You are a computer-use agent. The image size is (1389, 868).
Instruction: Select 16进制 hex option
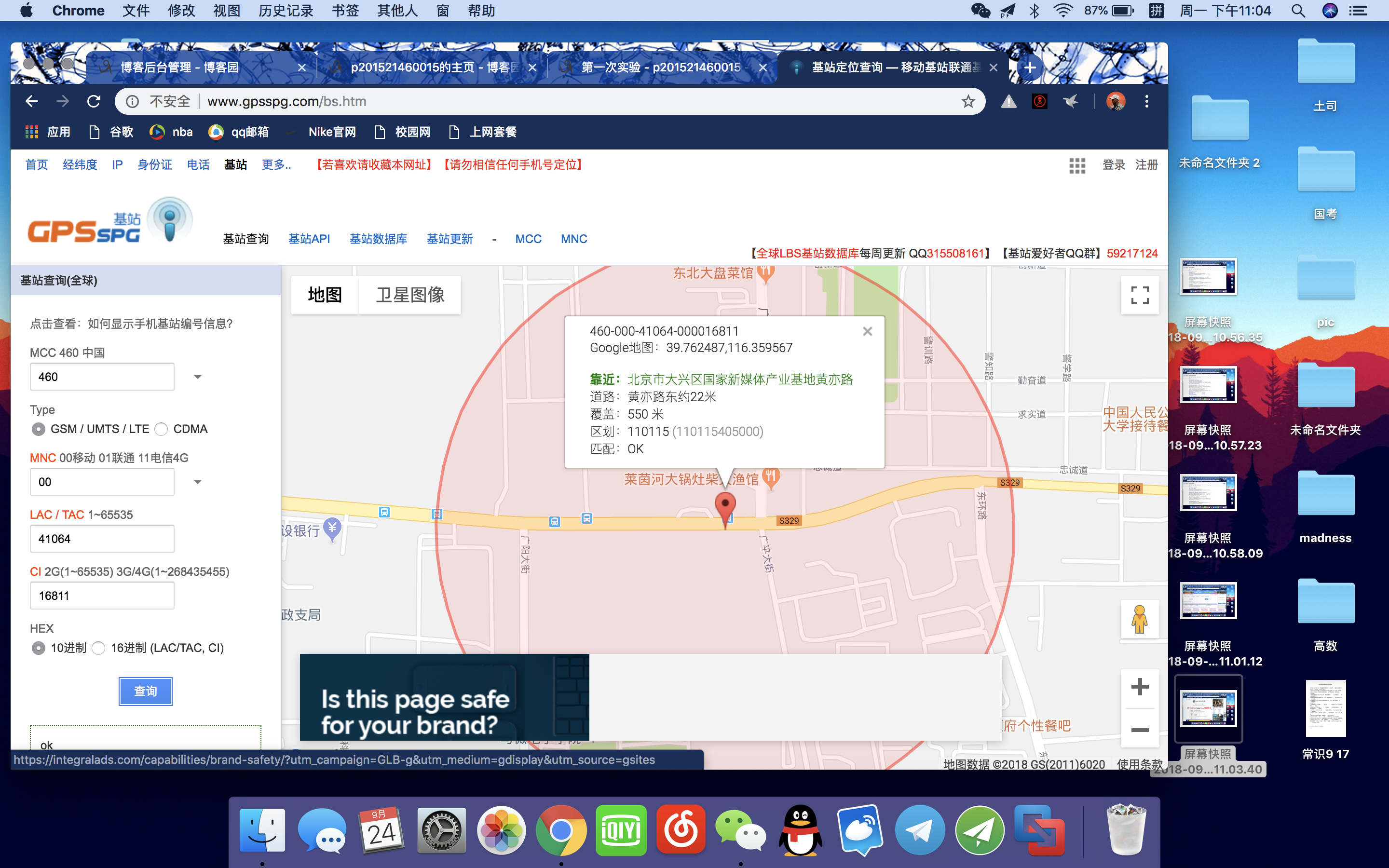click(99, 648)
